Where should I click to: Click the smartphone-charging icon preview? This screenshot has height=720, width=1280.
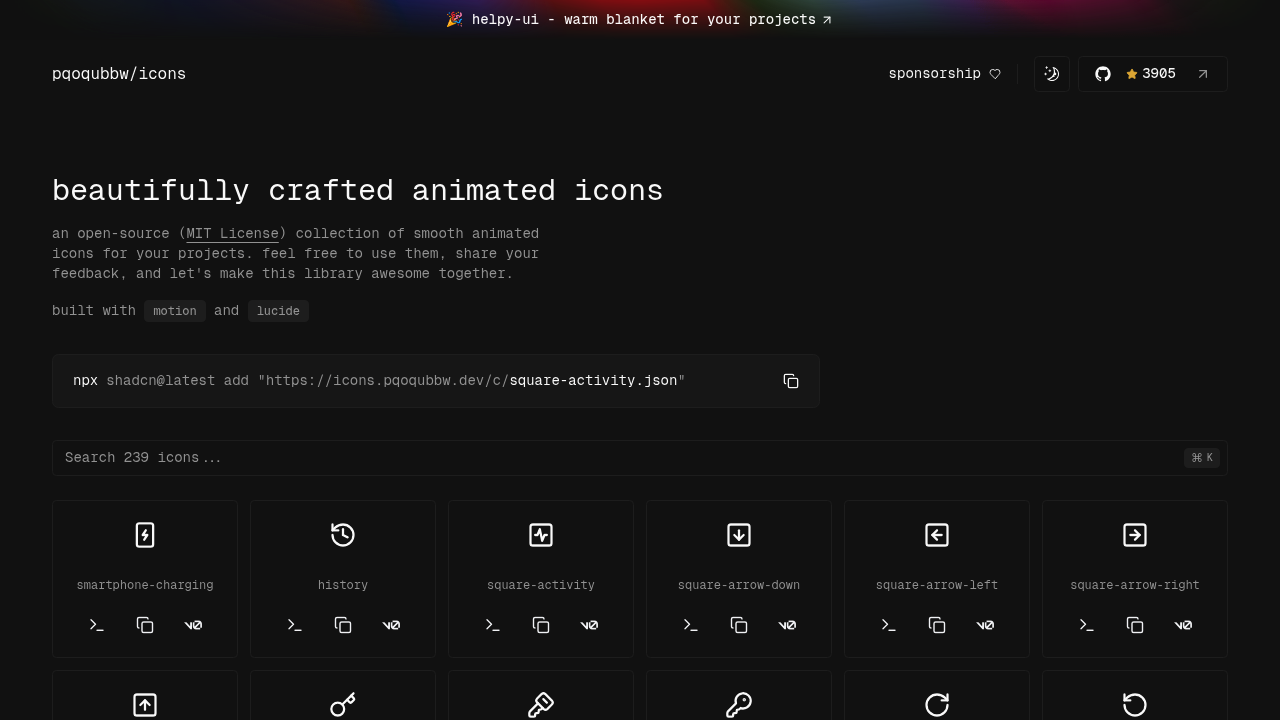point(145,535)
